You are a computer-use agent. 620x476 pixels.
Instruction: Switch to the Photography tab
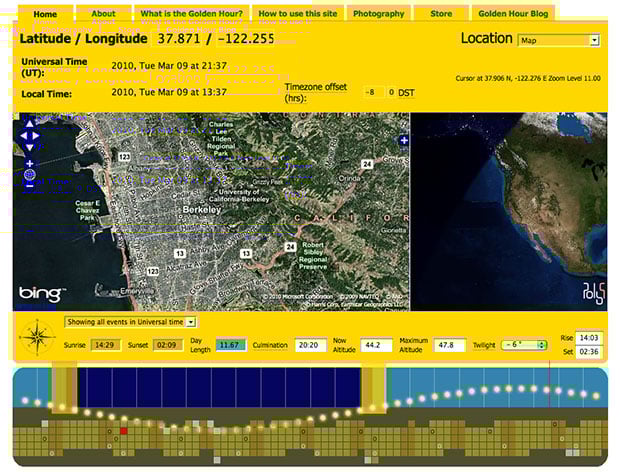379,14
